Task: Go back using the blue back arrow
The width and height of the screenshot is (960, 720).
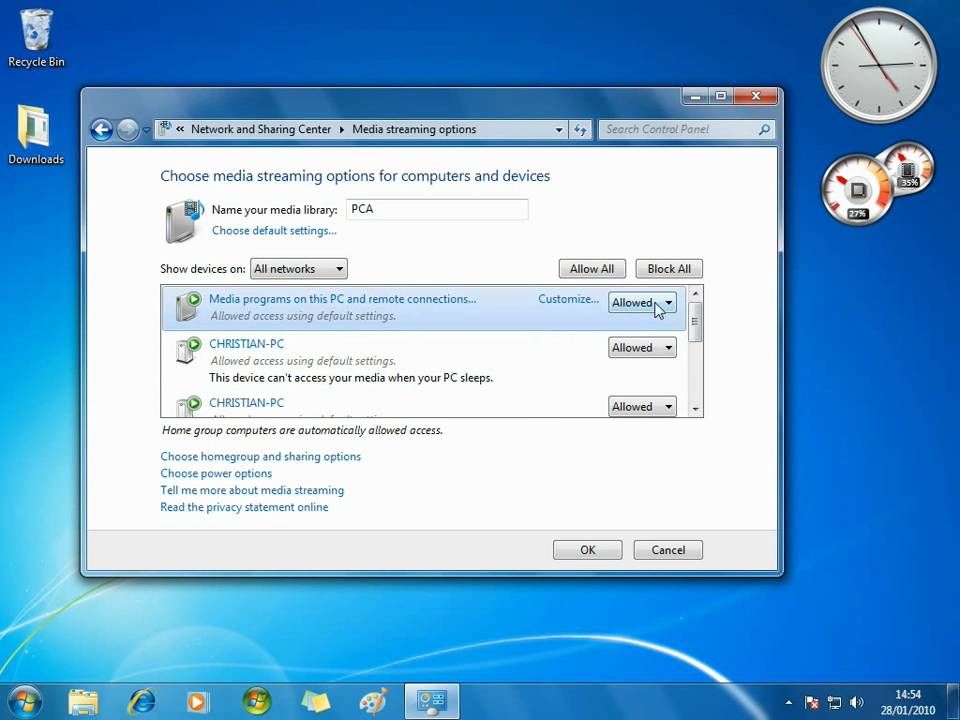Action: pyautogui.click(x=102, y=130)
